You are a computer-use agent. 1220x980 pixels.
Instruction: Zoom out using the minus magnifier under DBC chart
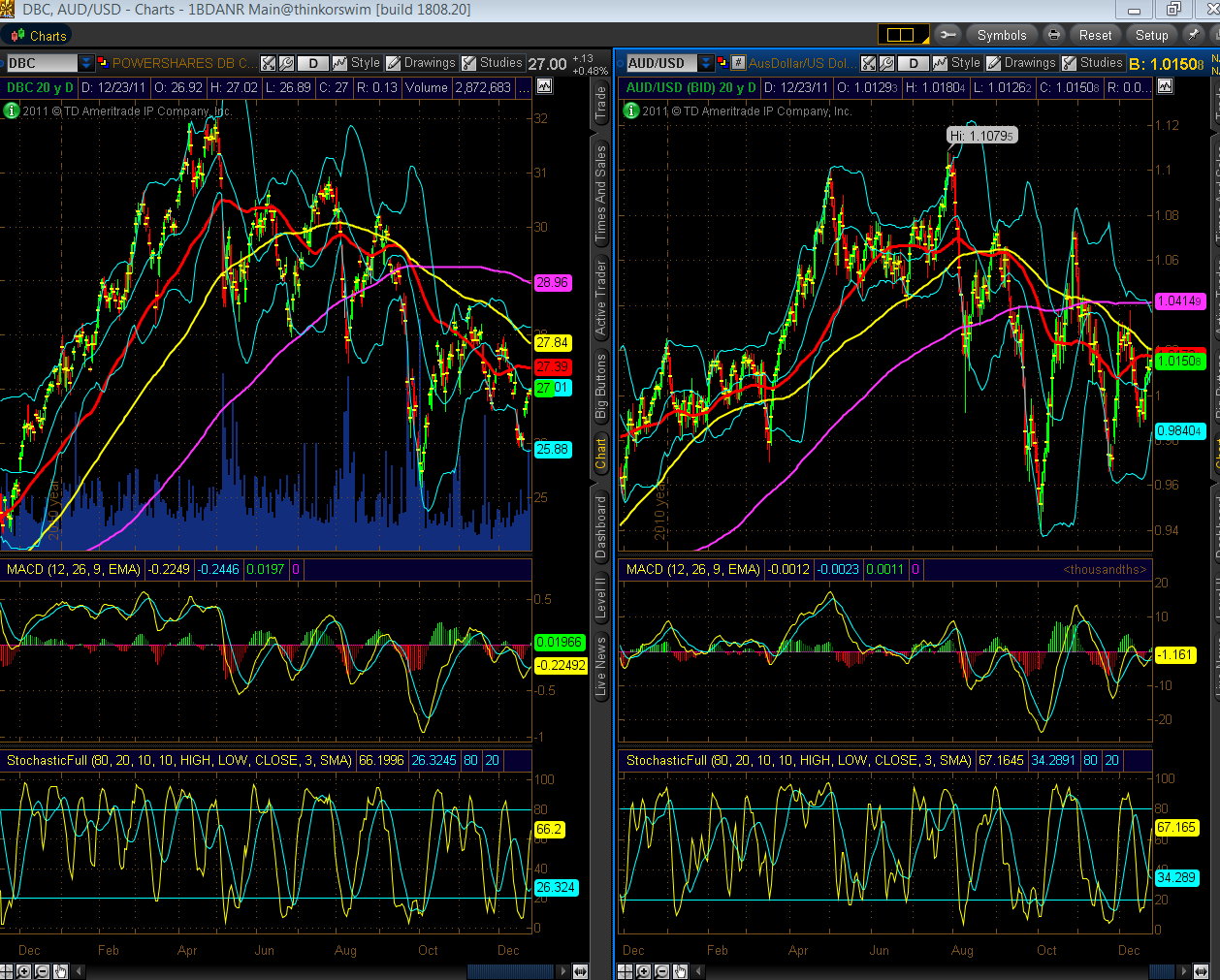[42, 972]
